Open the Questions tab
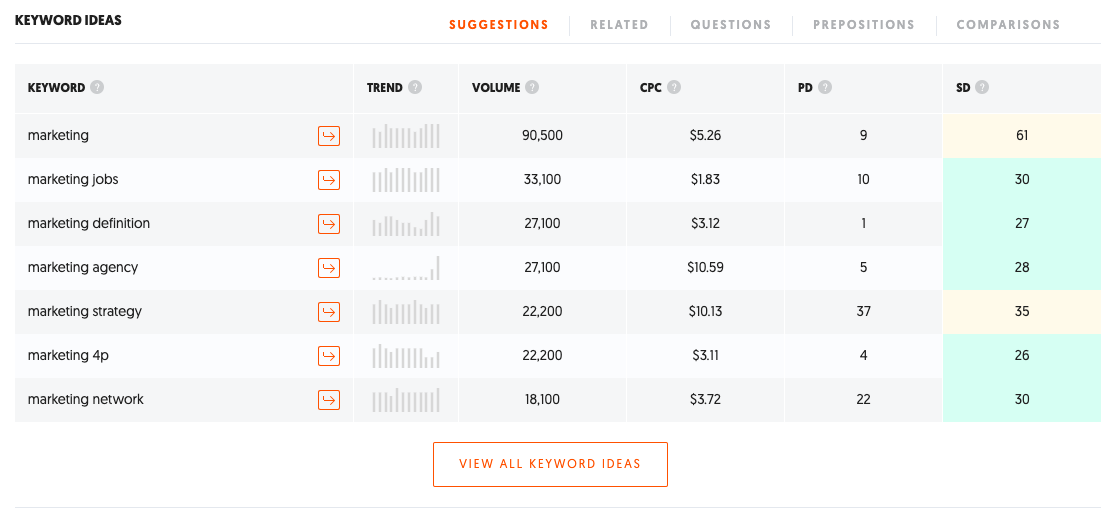1118x509 pixels. 731,25
